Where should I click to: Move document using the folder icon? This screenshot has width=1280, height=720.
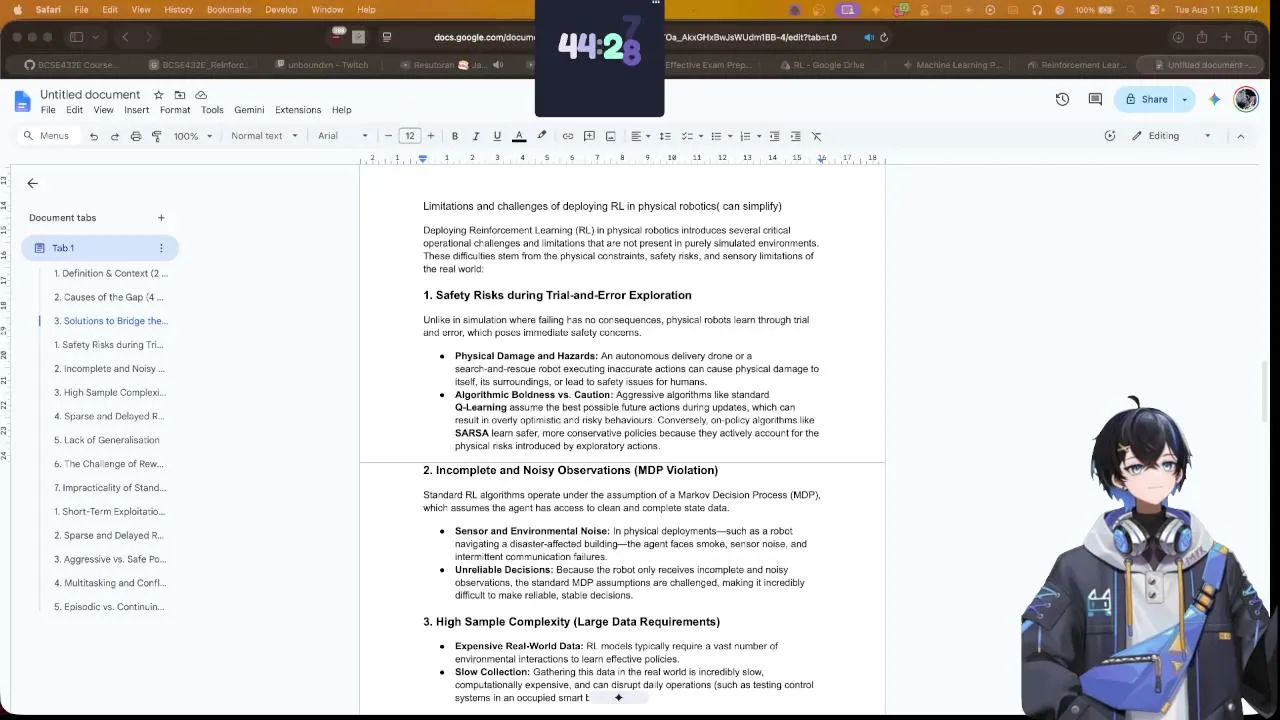click(180, 95)
